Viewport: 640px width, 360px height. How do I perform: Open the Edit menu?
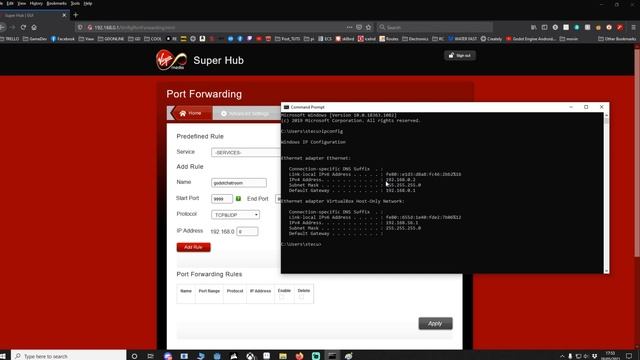(10, 3)
